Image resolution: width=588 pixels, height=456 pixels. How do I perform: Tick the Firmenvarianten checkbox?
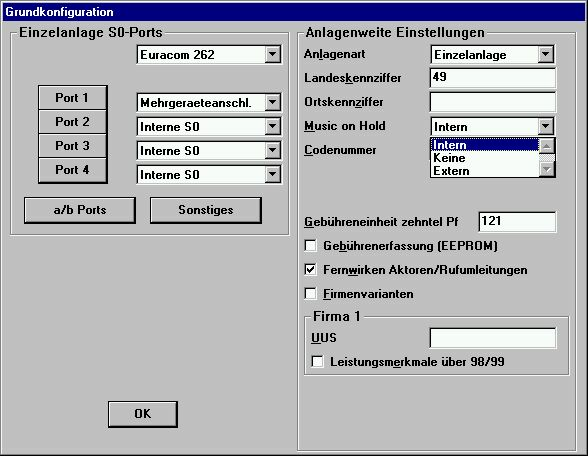point(310,294)
